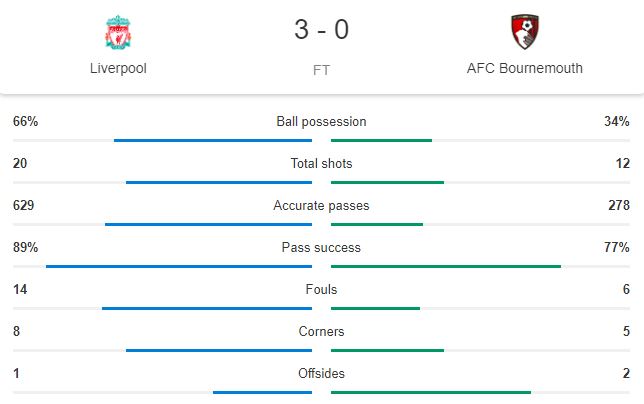
Task: Open the AFC Bournemouth team name link
Action: tap(524, 68)
